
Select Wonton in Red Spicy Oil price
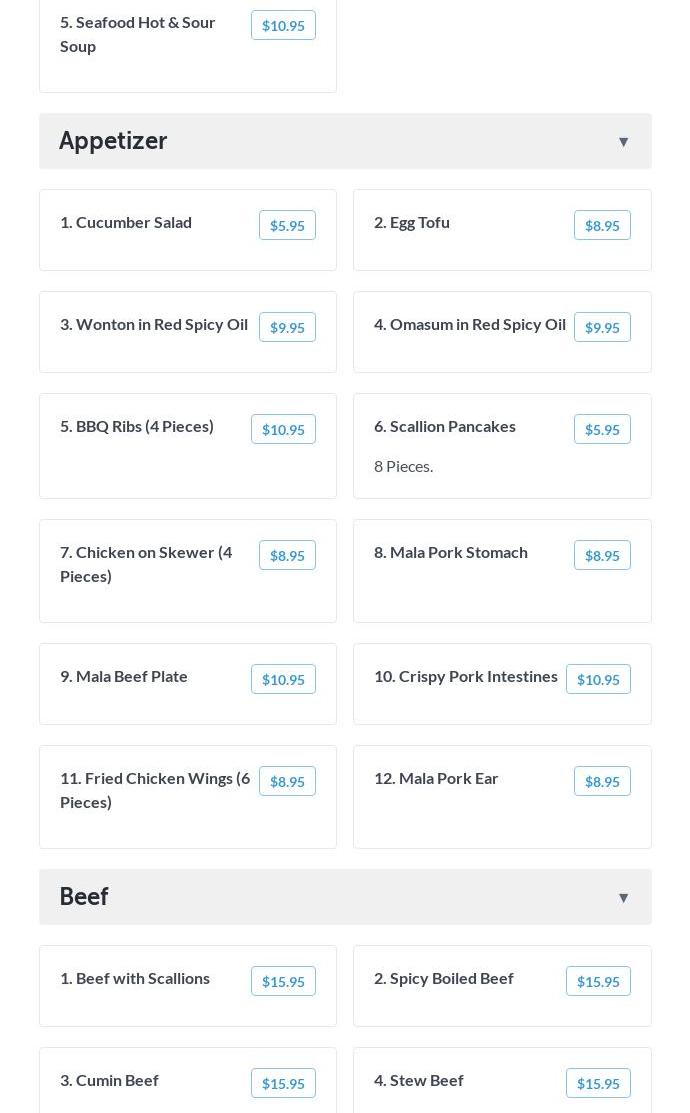(x=287, y=328)
